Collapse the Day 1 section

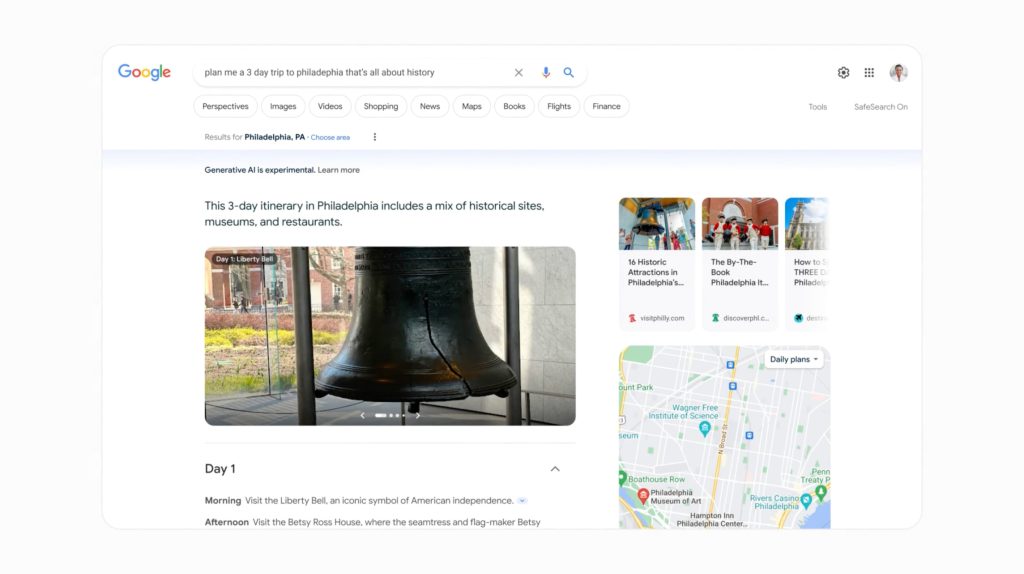click(x=555, y=469)
